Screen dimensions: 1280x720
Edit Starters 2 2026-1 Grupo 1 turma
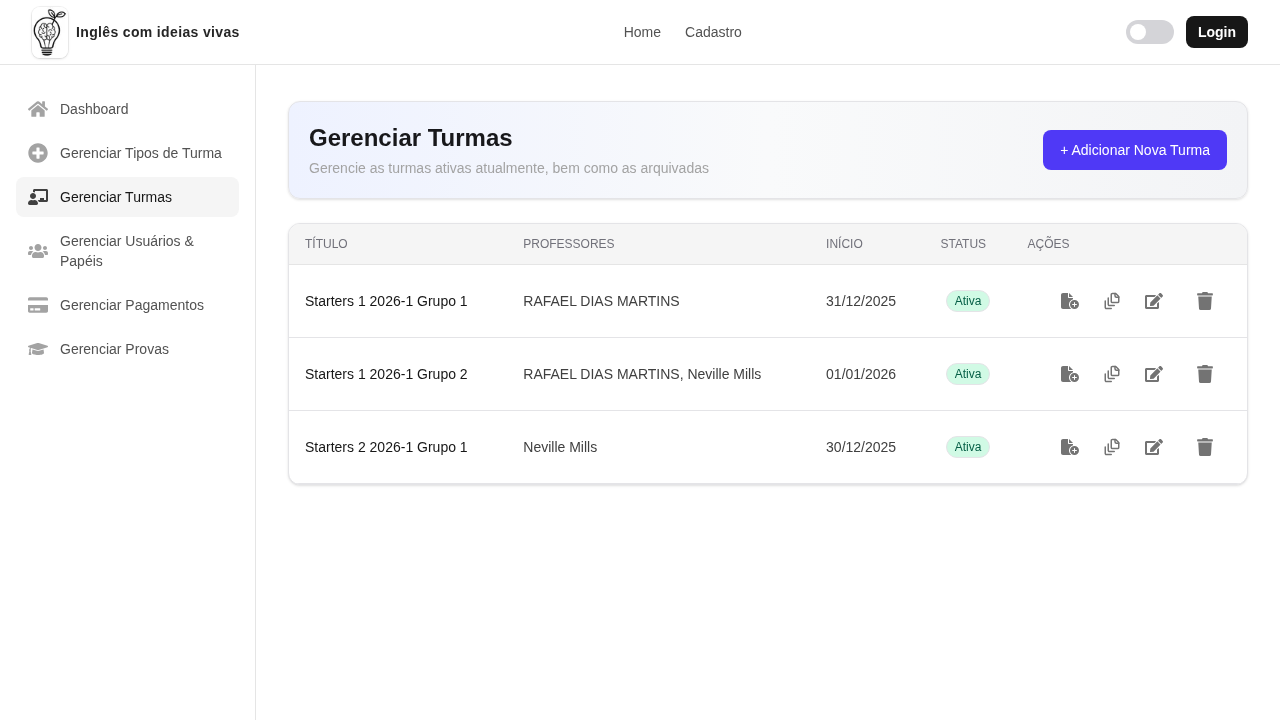click(x=1154, y=447)
